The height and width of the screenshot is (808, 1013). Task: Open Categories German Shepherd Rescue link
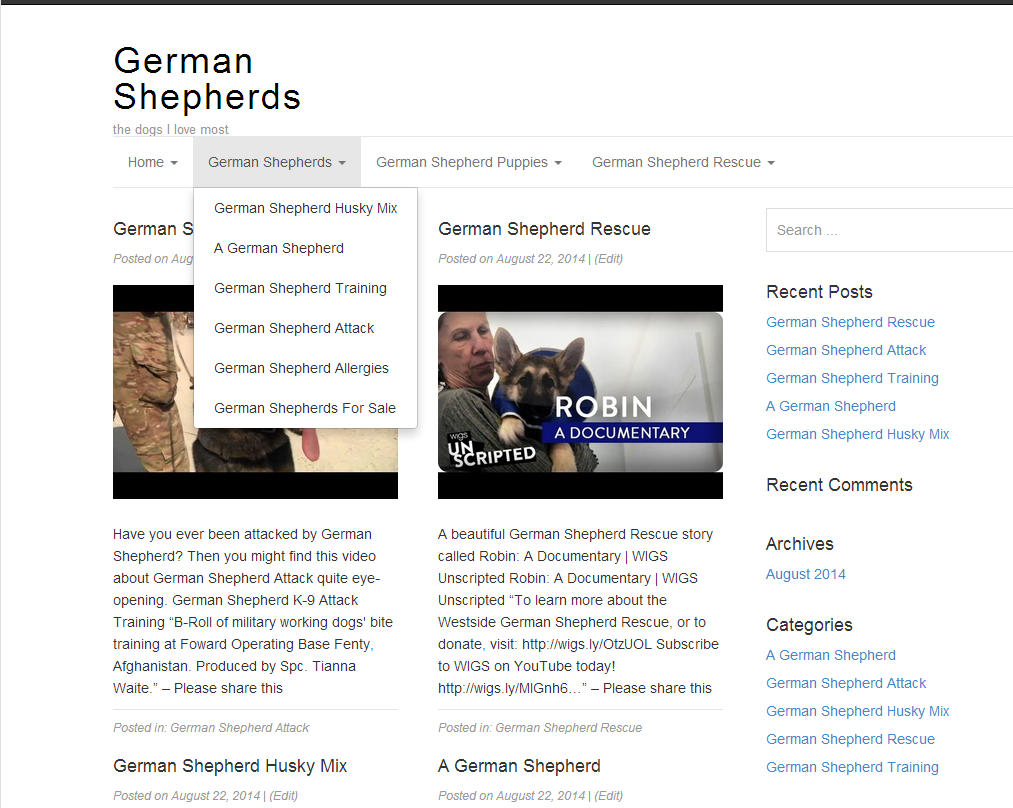850,740
